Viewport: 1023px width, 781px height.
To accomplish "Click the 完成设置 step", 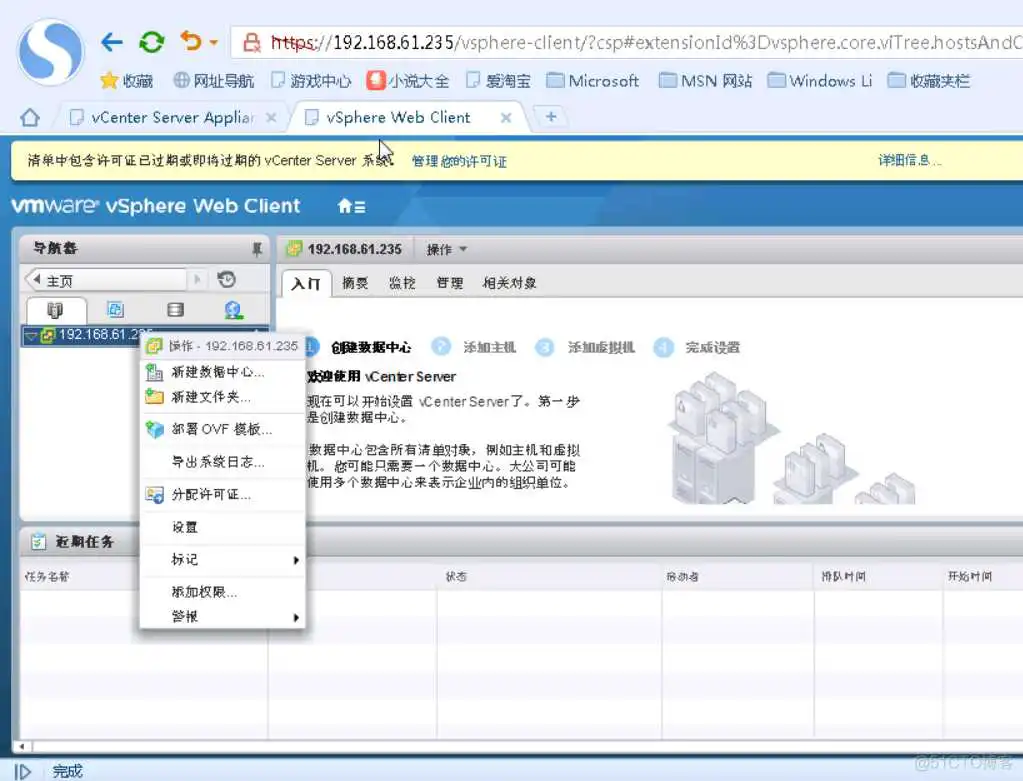I will 697,347.
